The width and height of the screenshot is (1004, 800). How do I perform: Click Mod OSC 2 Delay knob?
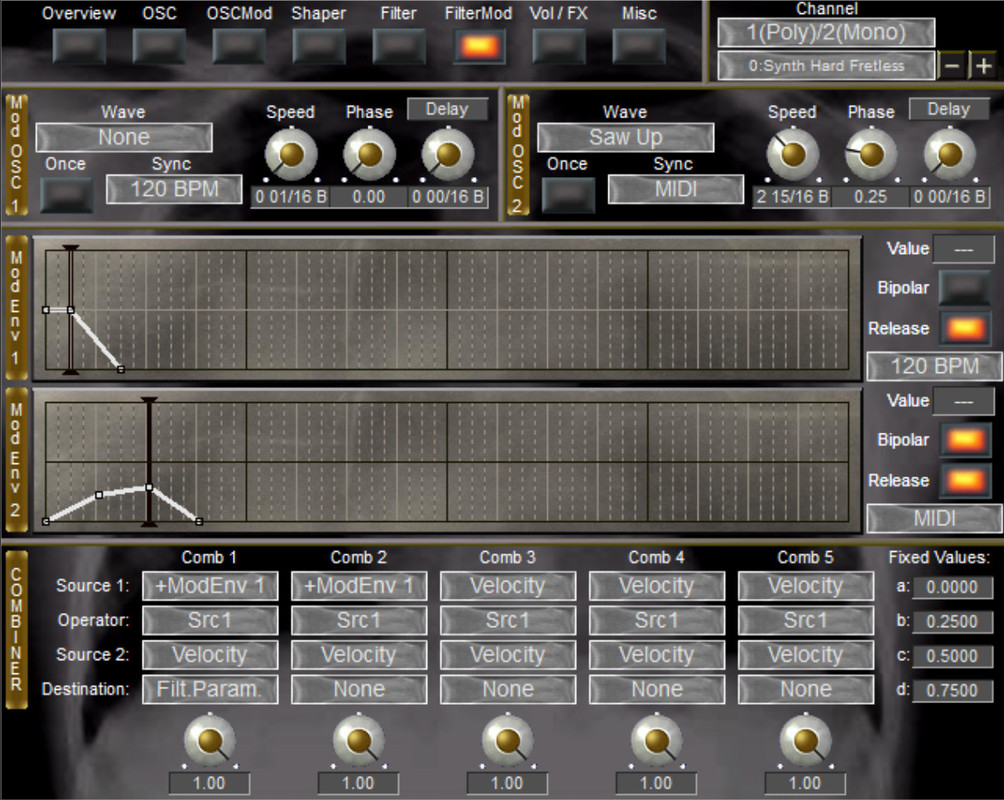pyautogui.click(x=950, y=154)
